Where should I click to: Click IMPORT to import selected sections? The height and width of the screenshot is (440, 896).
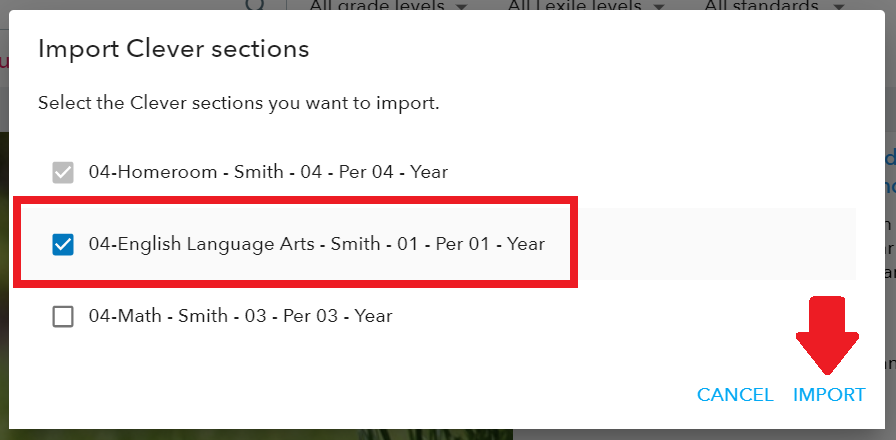tap(829, 395)
